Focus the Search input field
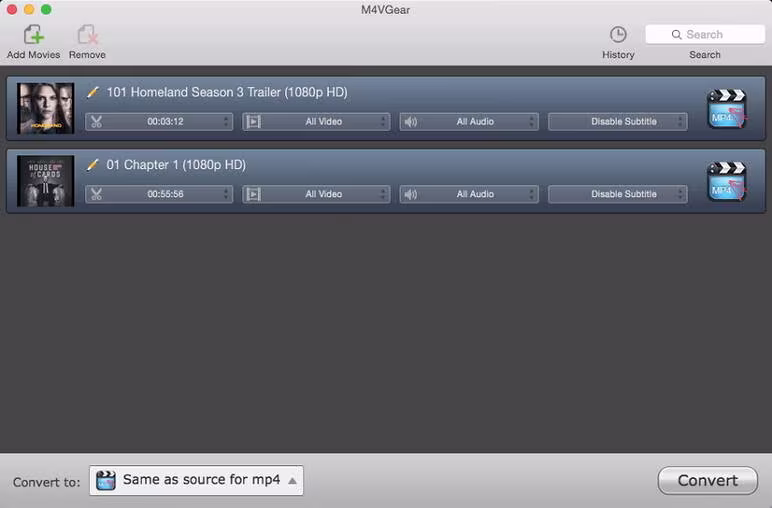Screen dimensions: 772x508 (705, 34)
